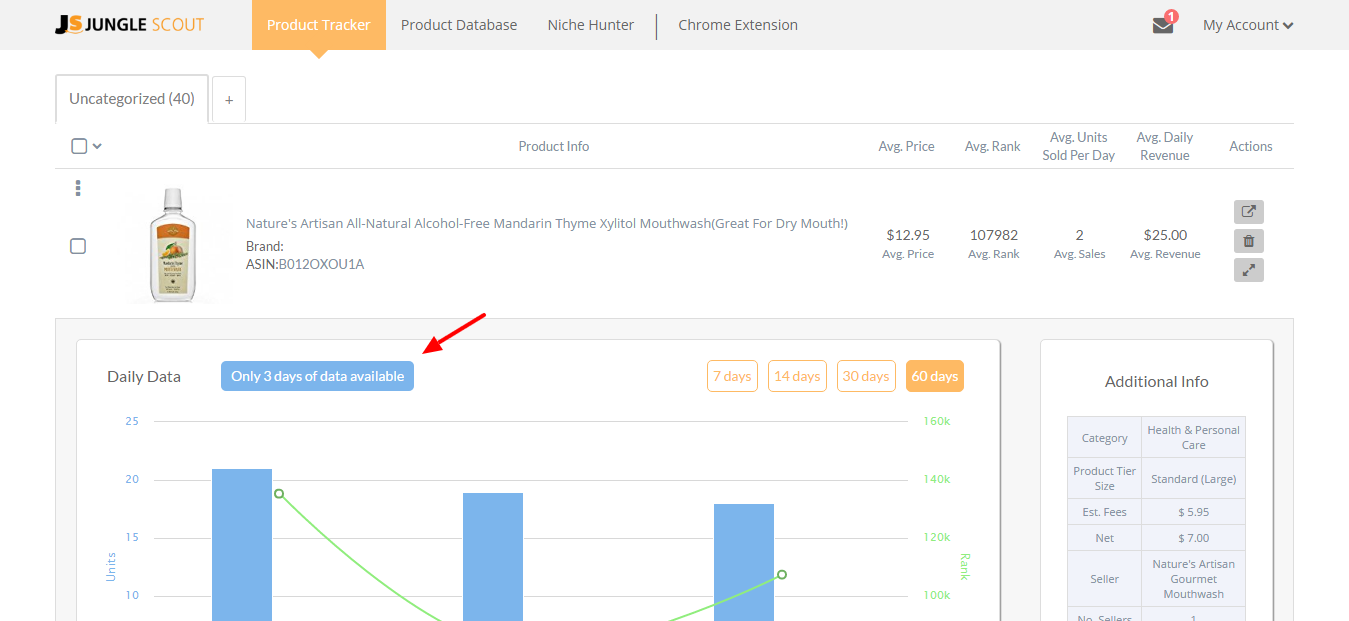Click the Health & Personal Care category cell
1349x621 pixels.
[1193, 437]
